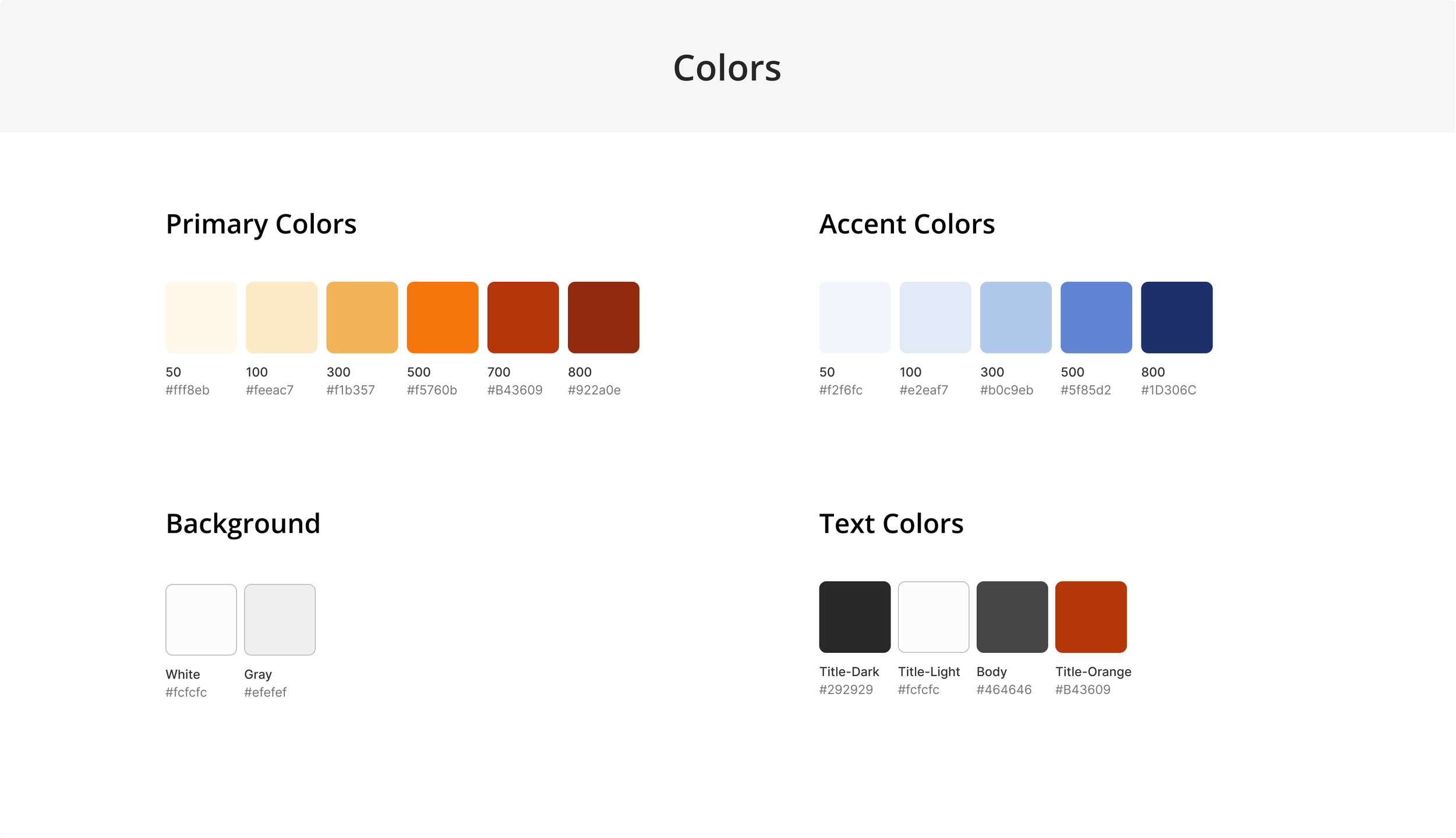
Task: Click the accent 50 swatch #f2f6fc
Action: click(x=854, y=317)
